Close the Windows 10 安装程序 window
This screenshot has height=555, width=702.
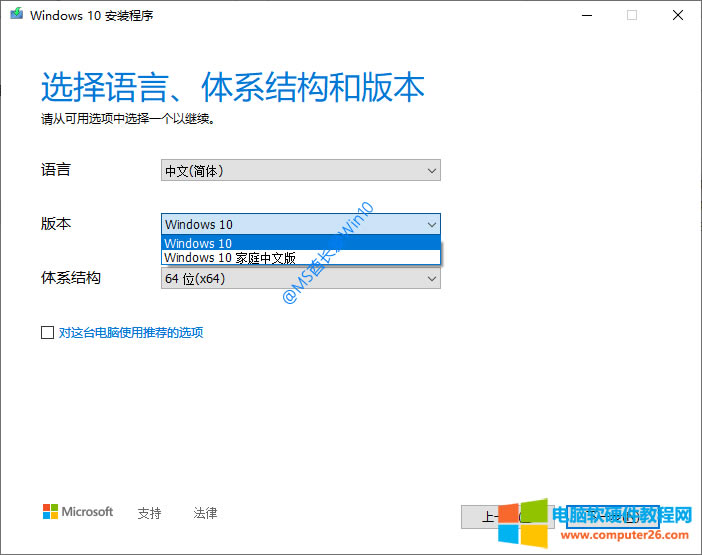(678, 15)
